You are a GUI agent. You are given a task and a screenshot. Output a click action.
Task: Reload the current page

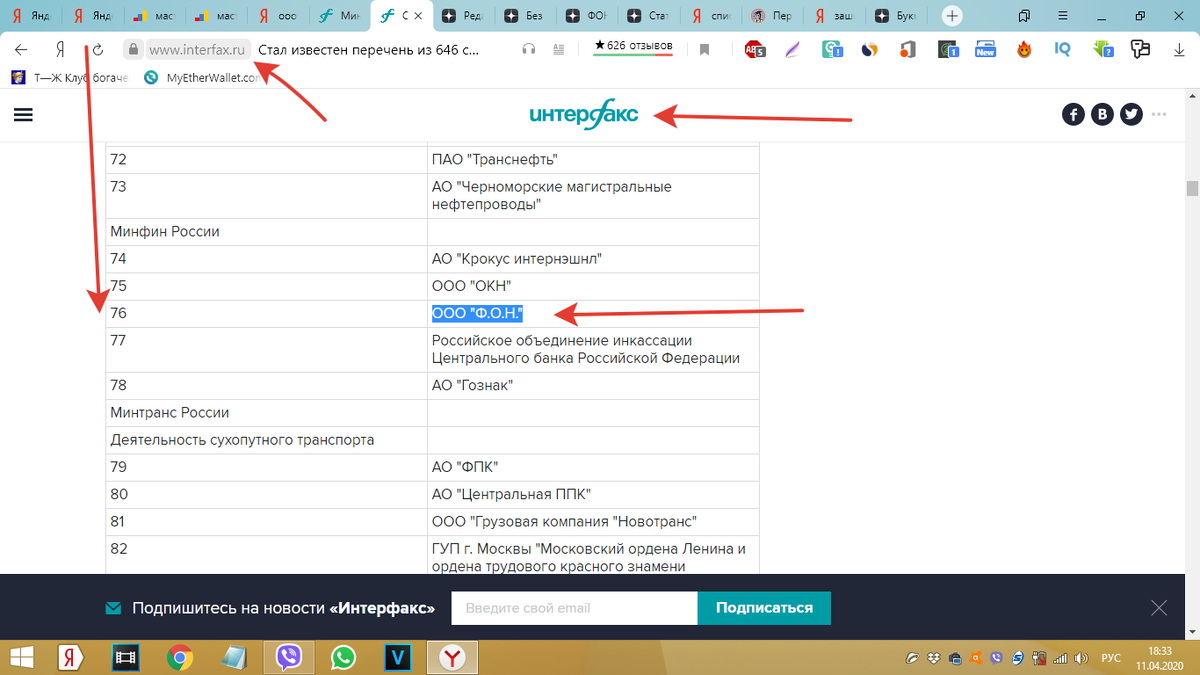point(98,49)
